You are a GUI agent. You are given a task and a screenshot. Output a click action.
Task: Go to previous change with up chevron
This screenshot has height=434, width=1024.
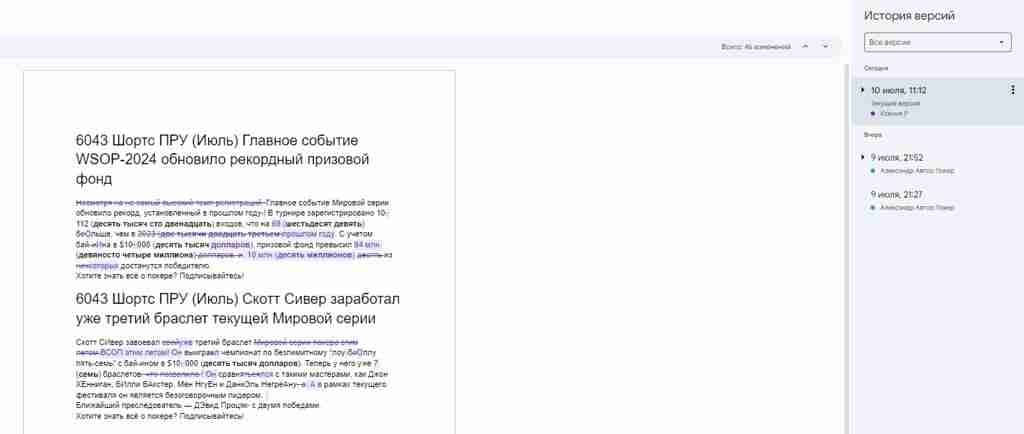pos(805,47)
